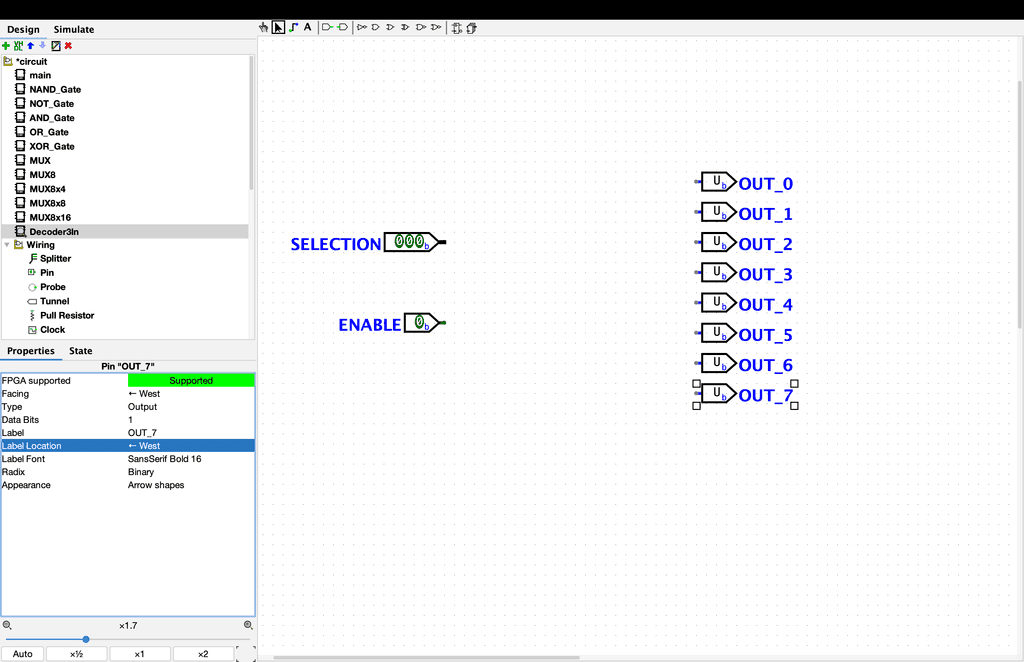
Task: Open the Appearance property dropdown
Action: 190,485
